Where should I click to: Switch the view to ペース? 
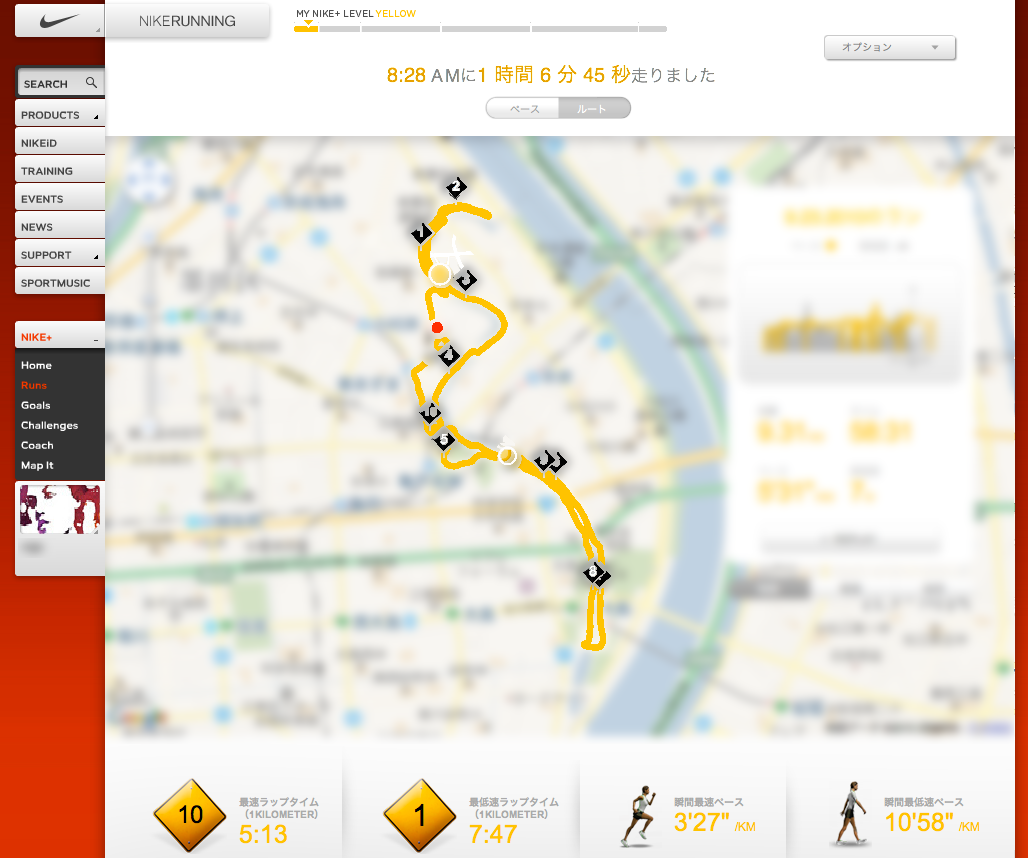click(x=523, y=109)
